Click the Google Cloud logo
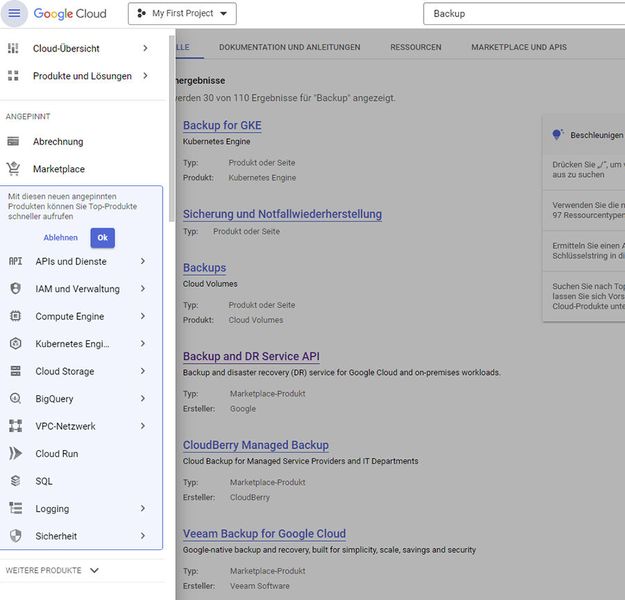 pyautogui.click(x=70, y=14)
